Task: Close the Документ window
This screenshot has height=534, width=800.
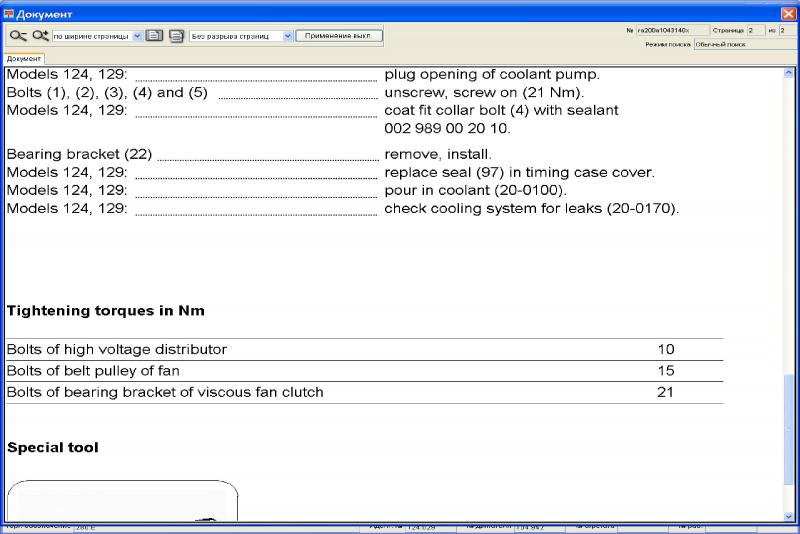Action: click(x=787, y=11)
